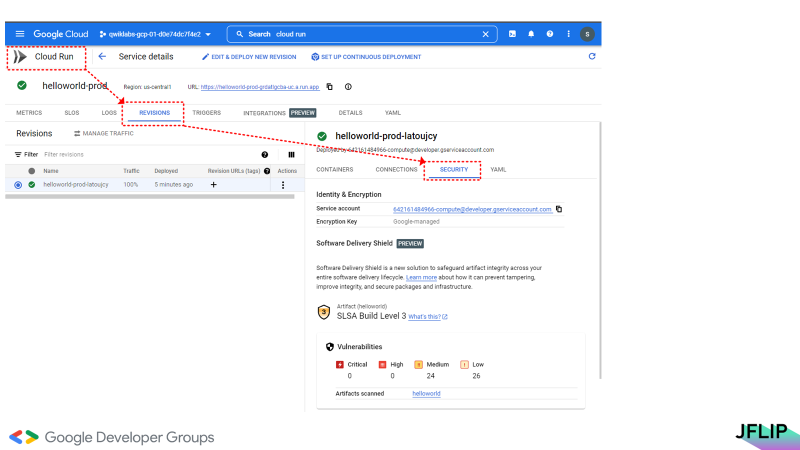This screenshot has height=450, width=800.
Task: Click the revisions horizontal scrollbar
Action: pyautogui.click(x=149, y=196)
